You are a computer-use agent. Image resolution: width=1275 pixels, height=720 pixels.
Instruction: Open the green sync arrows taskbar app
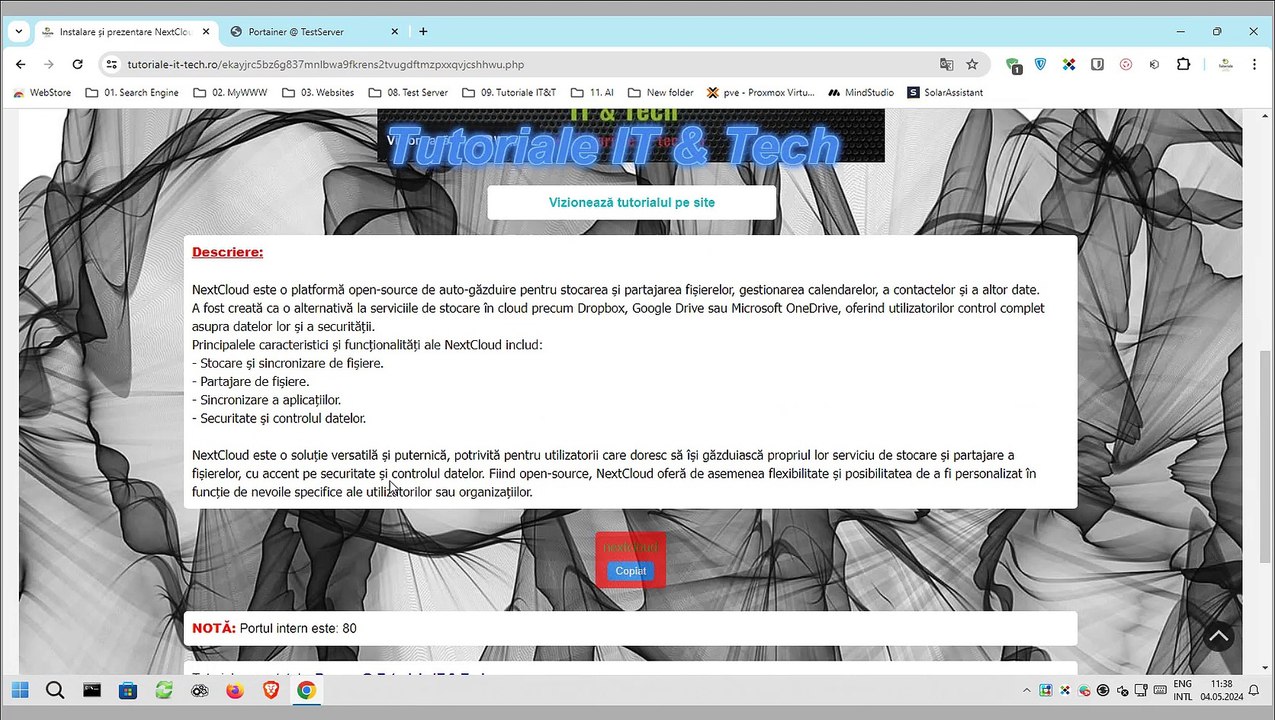(x=163, y=690)
